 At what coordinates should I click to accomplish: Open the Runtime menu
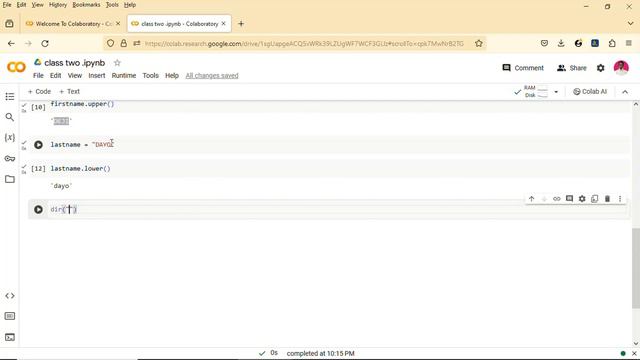[124, 76]
